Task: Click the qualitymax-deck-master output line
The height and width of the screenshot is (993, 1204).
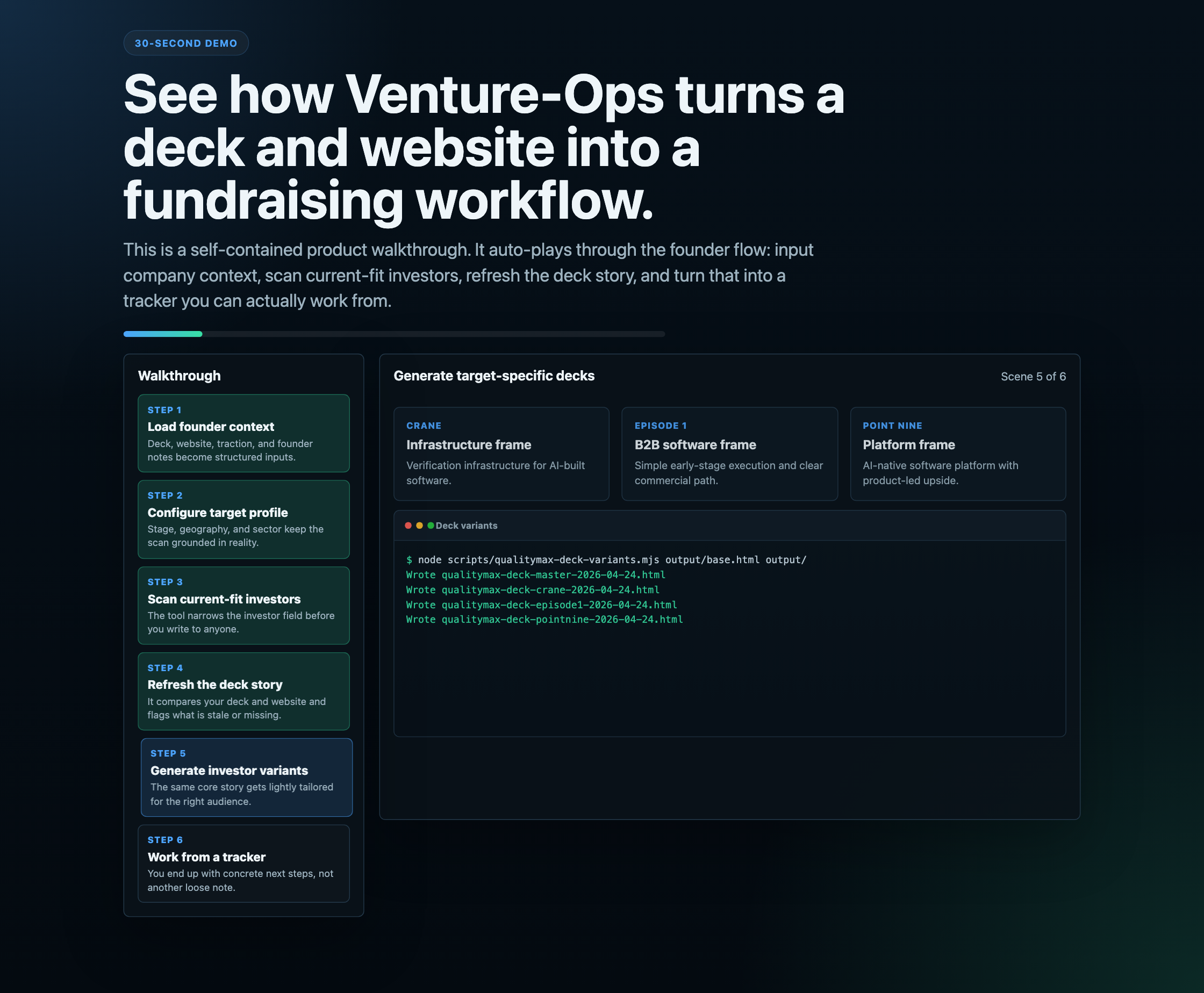Action: [x=536, y=574]
